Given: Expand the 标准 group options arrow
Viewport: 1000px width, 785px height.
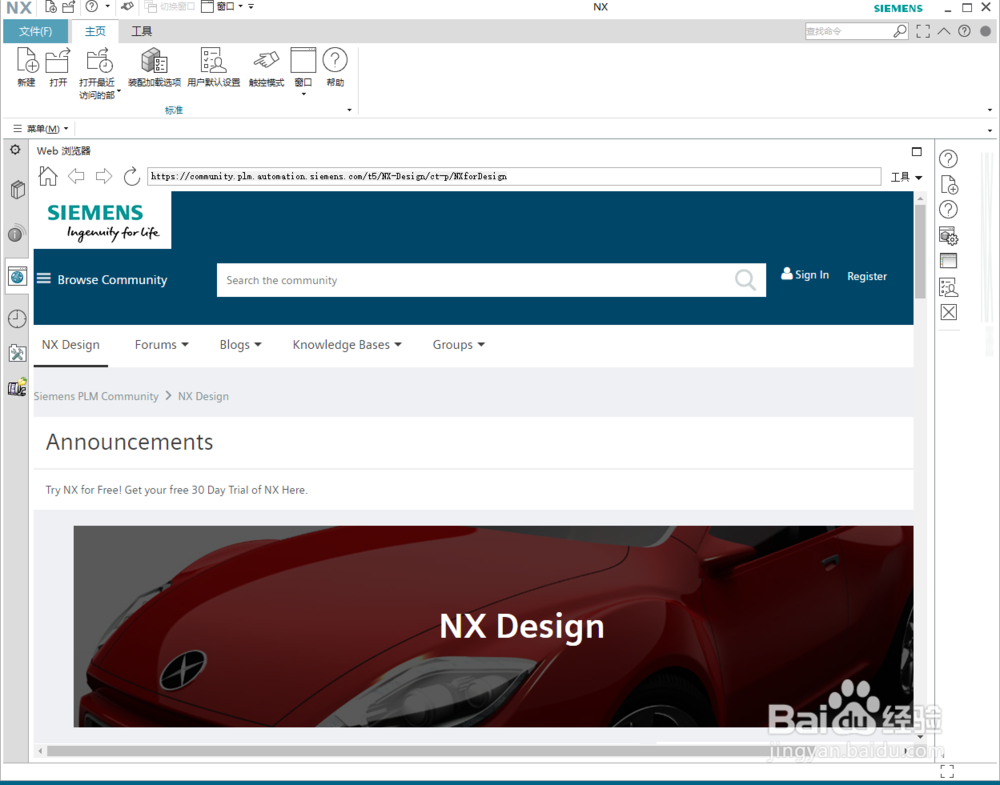Looking at the screenshot, I should 349,110.
